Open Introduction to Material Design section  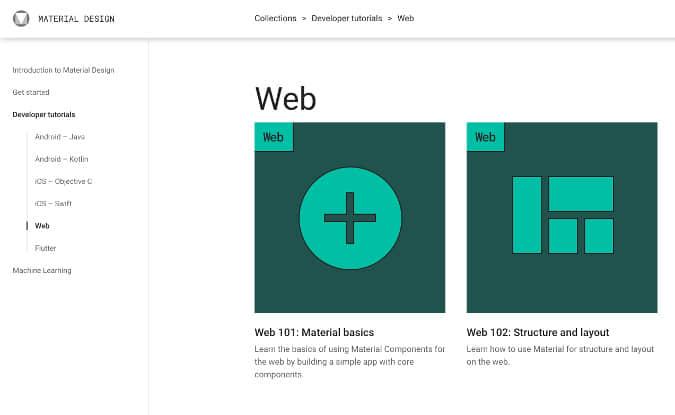tap(63, 70)
